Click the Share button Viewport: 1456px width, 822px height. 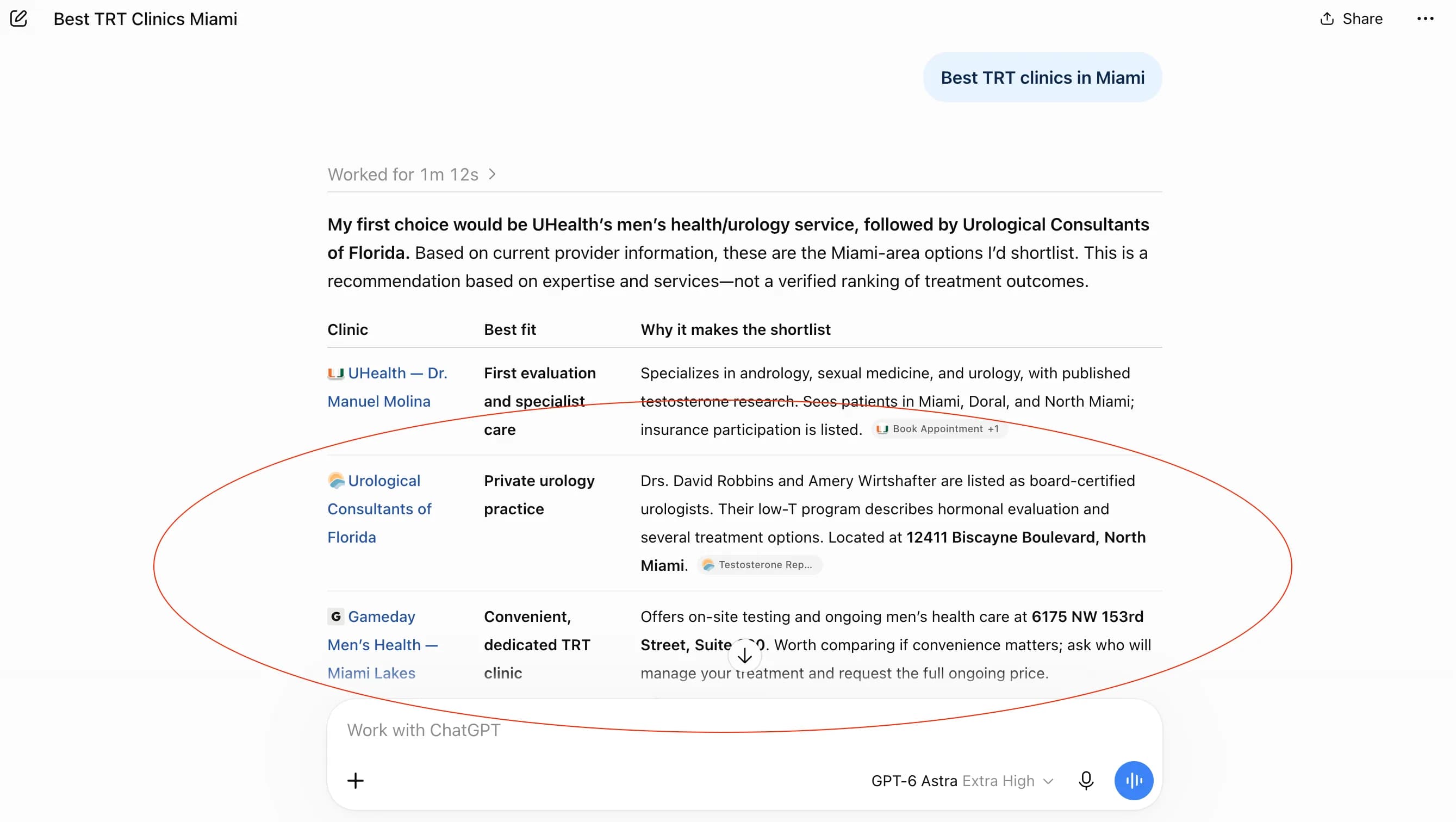(x=1351, y=18)
